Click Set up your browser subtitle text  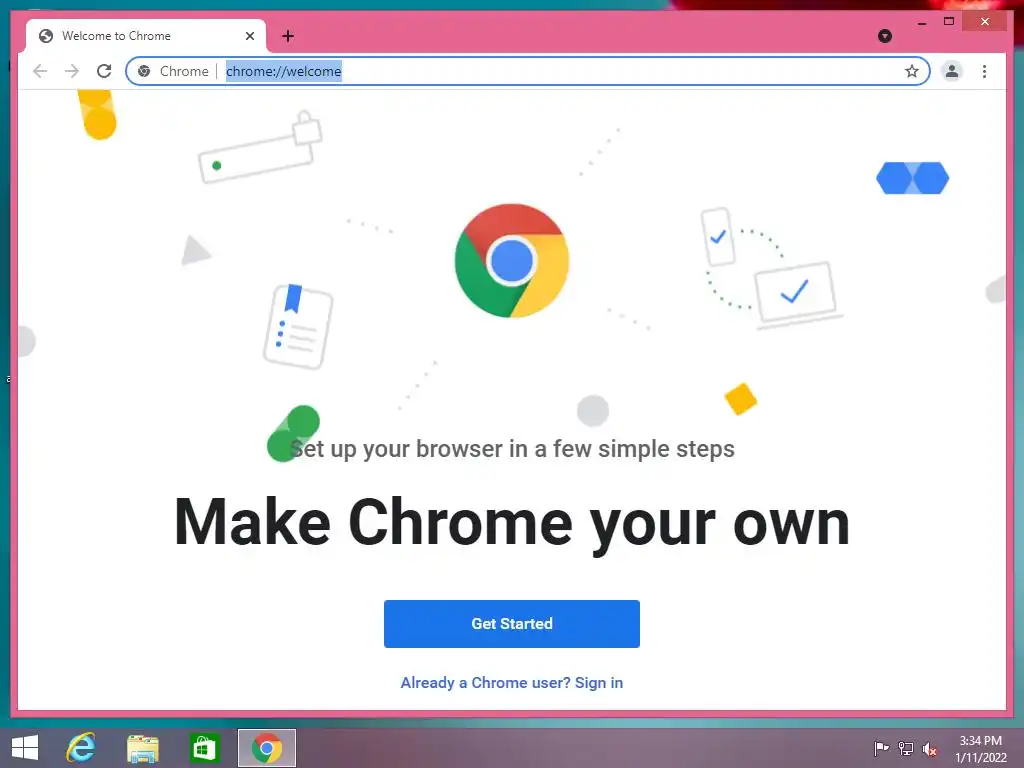coord(512,449)
